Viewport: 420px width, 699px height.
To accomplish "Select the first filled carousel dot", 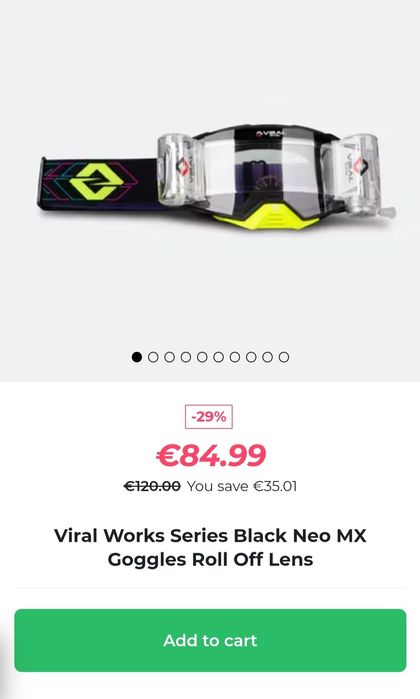I will 137,357.
